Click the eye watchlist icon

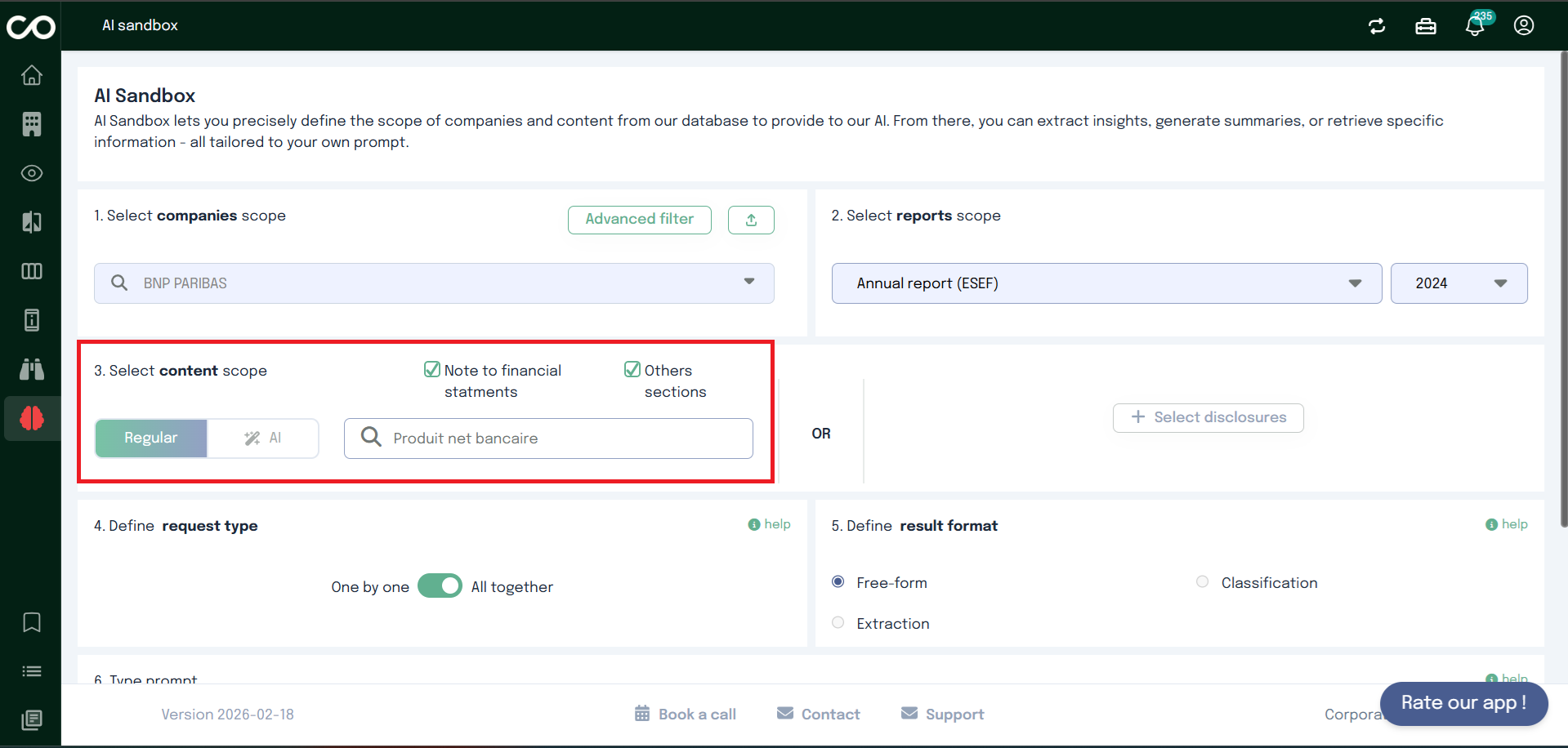(32, 173)
